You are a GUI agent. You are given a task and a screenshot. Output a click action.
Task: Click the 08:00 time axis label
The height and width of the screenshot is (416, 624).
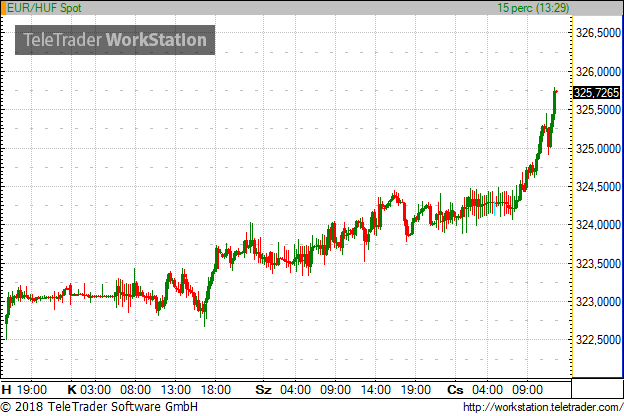tap(136, 389)
